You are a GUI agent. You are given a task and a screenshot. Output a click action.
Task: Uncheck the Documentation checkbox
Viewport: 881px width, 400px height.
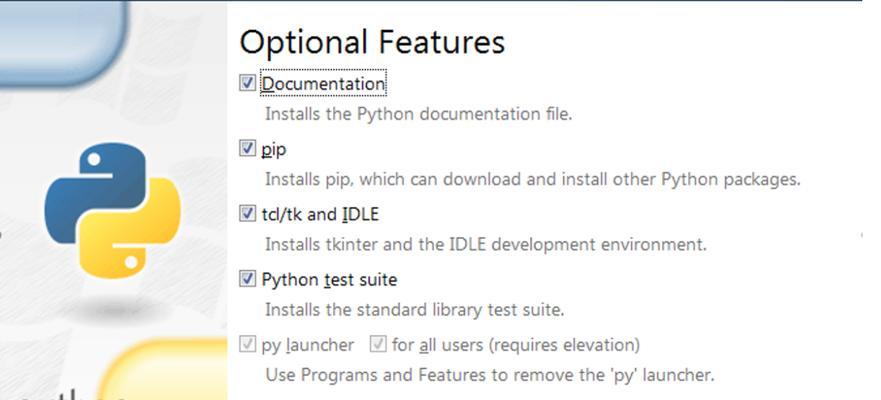click(x=247, y=83)
